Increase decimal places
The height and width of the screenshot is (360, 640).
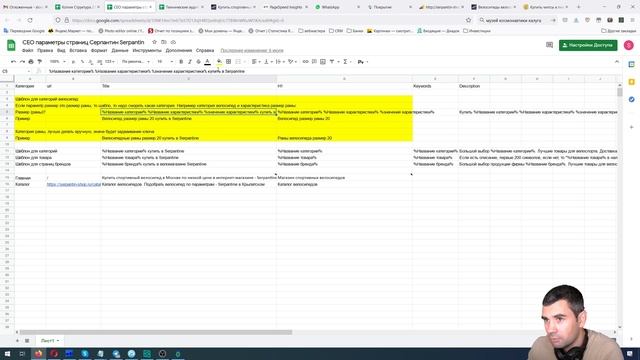pyautogui.click(x=99, y=62)
